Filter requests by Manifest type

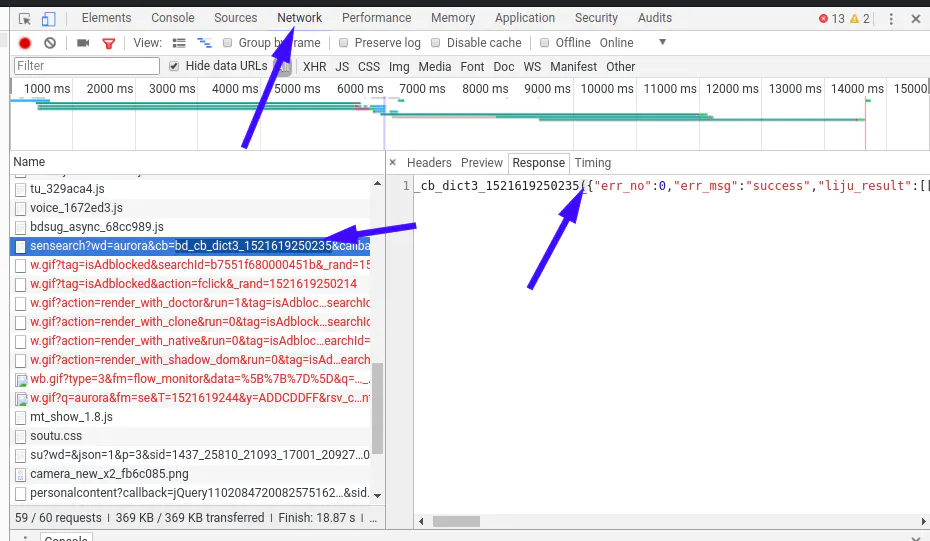click(x=574, y=66)
